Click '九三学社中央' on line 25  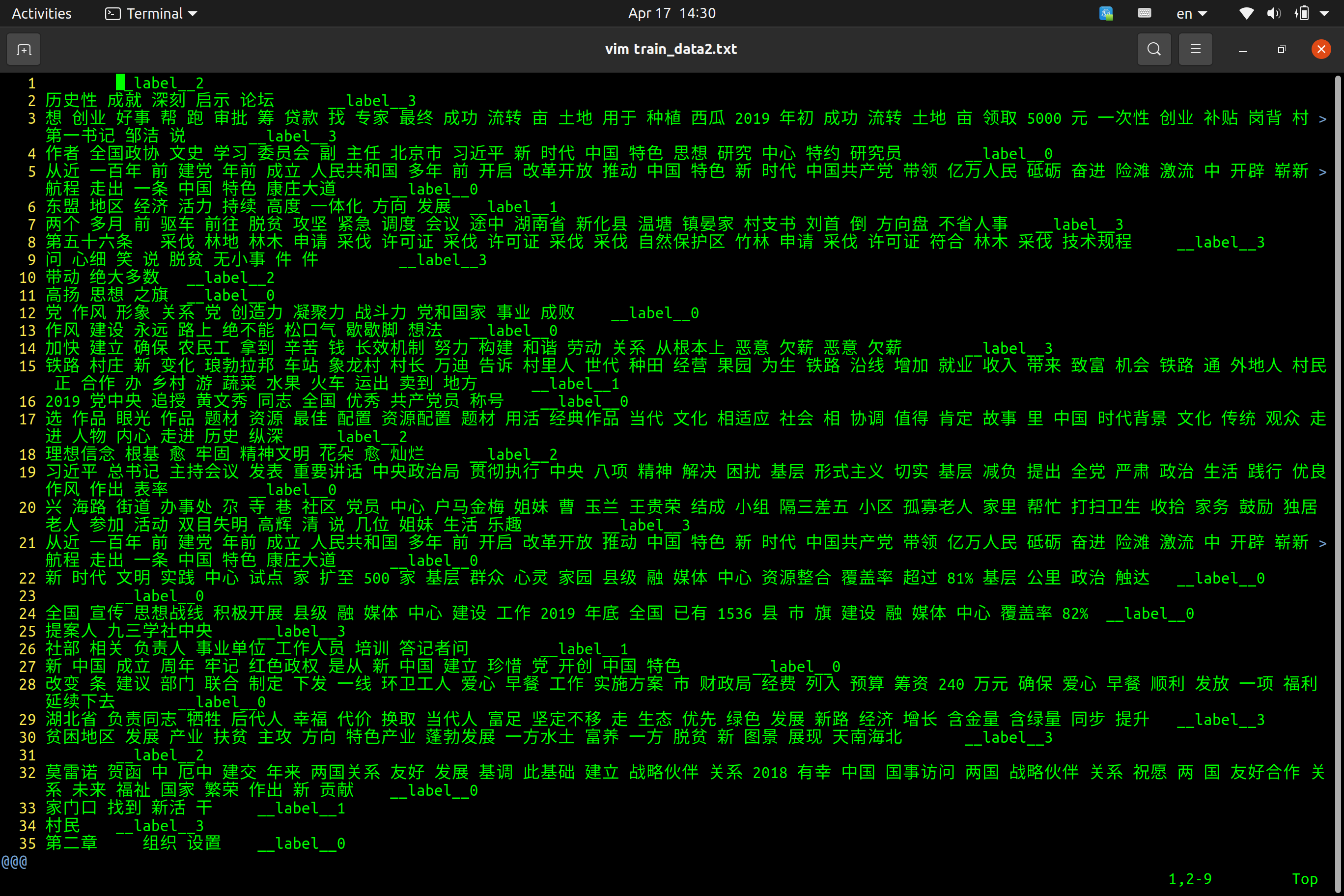point(160,632)
